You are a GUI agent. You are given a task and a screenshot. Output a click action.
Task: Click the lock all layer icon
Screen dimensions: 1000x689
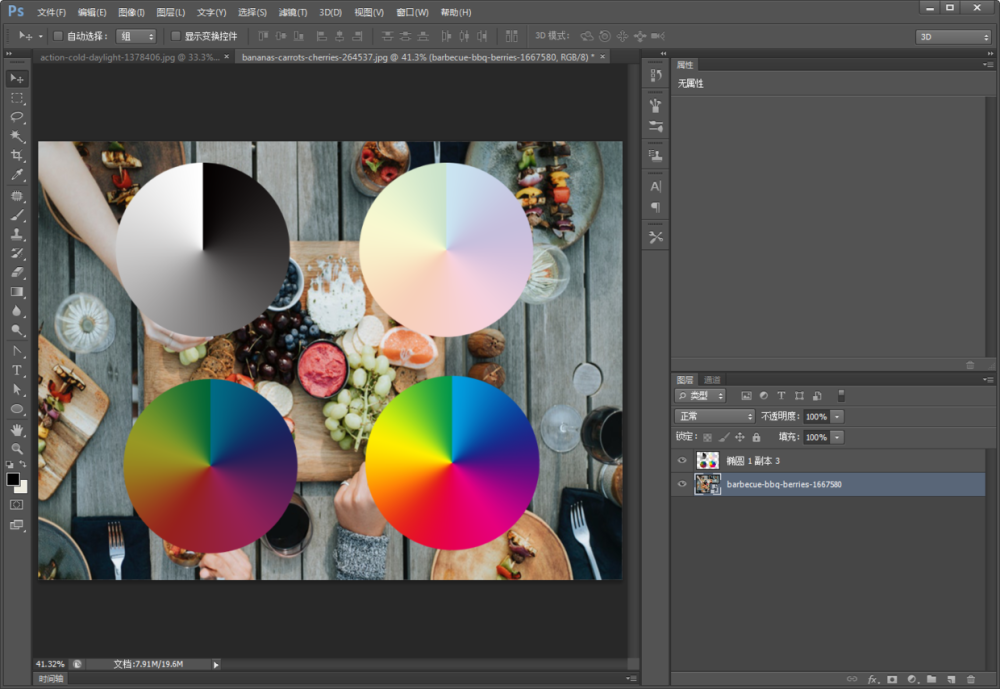pos(756,438)
